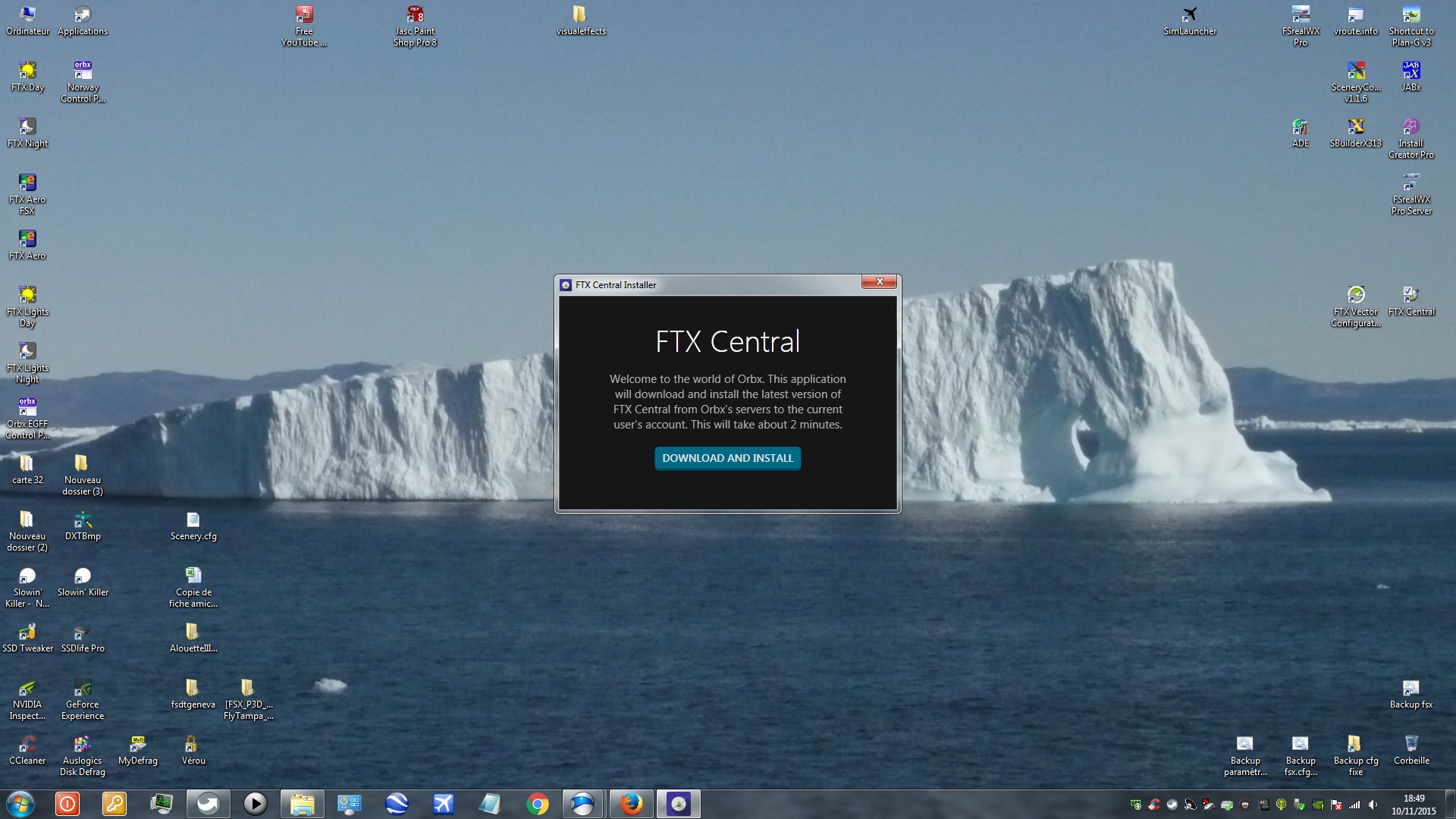Launch FSrealWX Pro Server icon
This screenshot has width=1456, height=819.
pyautogui.click(x=1411, y=194)
